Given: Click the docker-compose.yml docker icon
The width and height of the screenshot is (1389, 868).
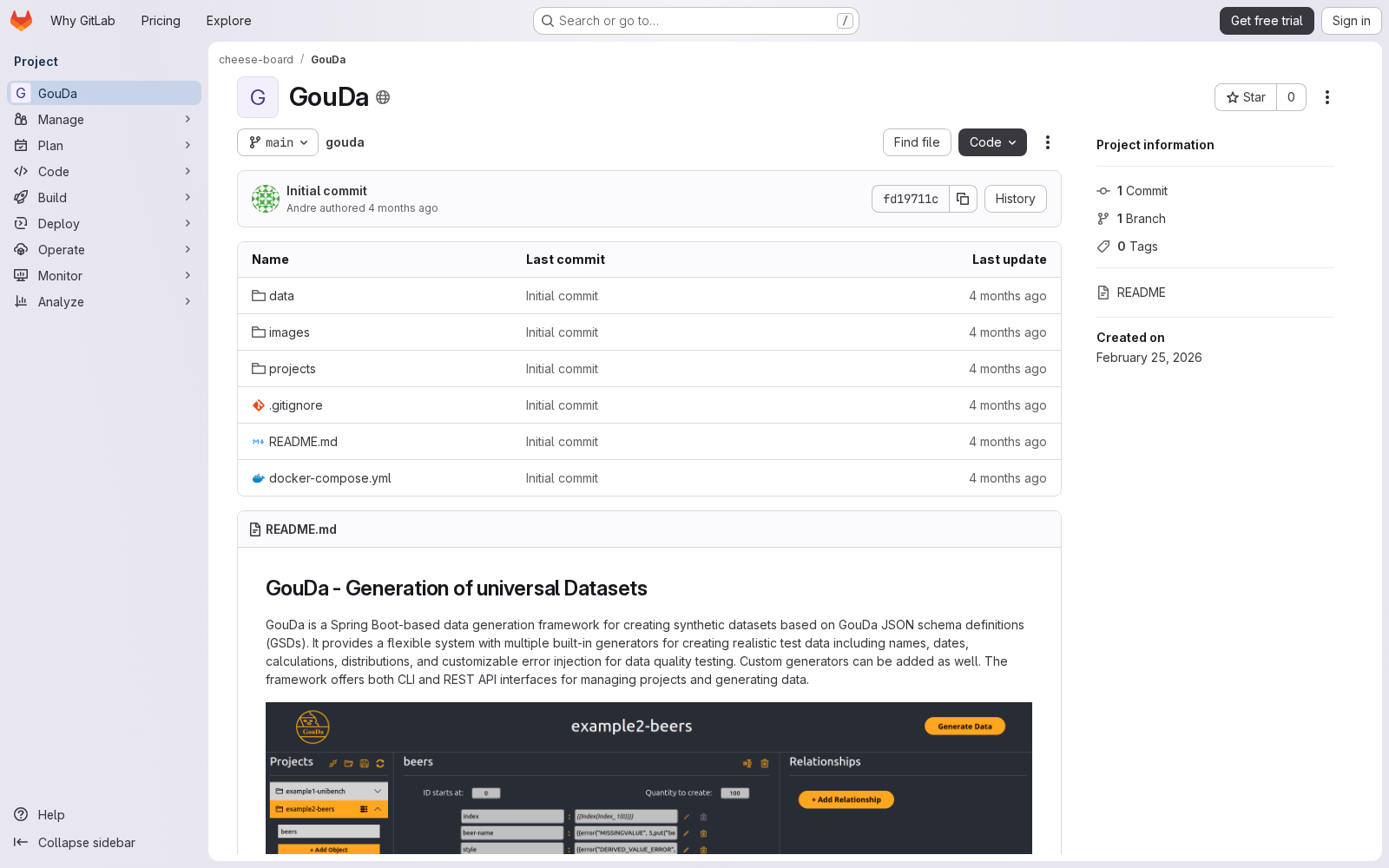Looking at the screenshot, I should coord(259,478).
